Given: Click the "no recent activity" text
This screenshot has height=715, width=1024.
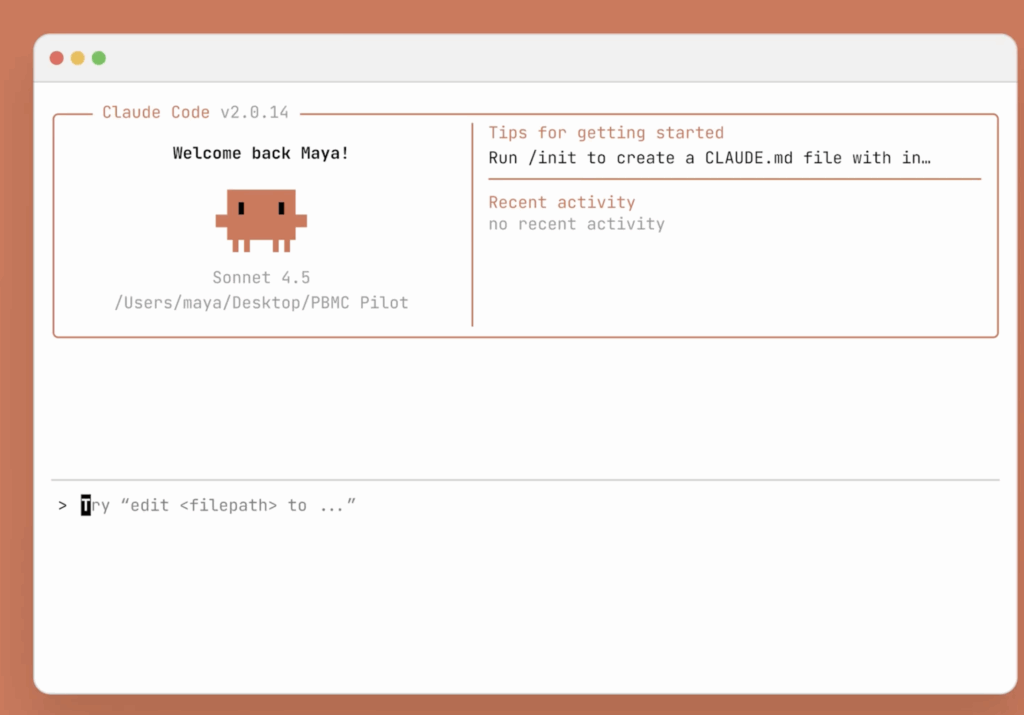Looking at the screenshot, I should point(576,224).
